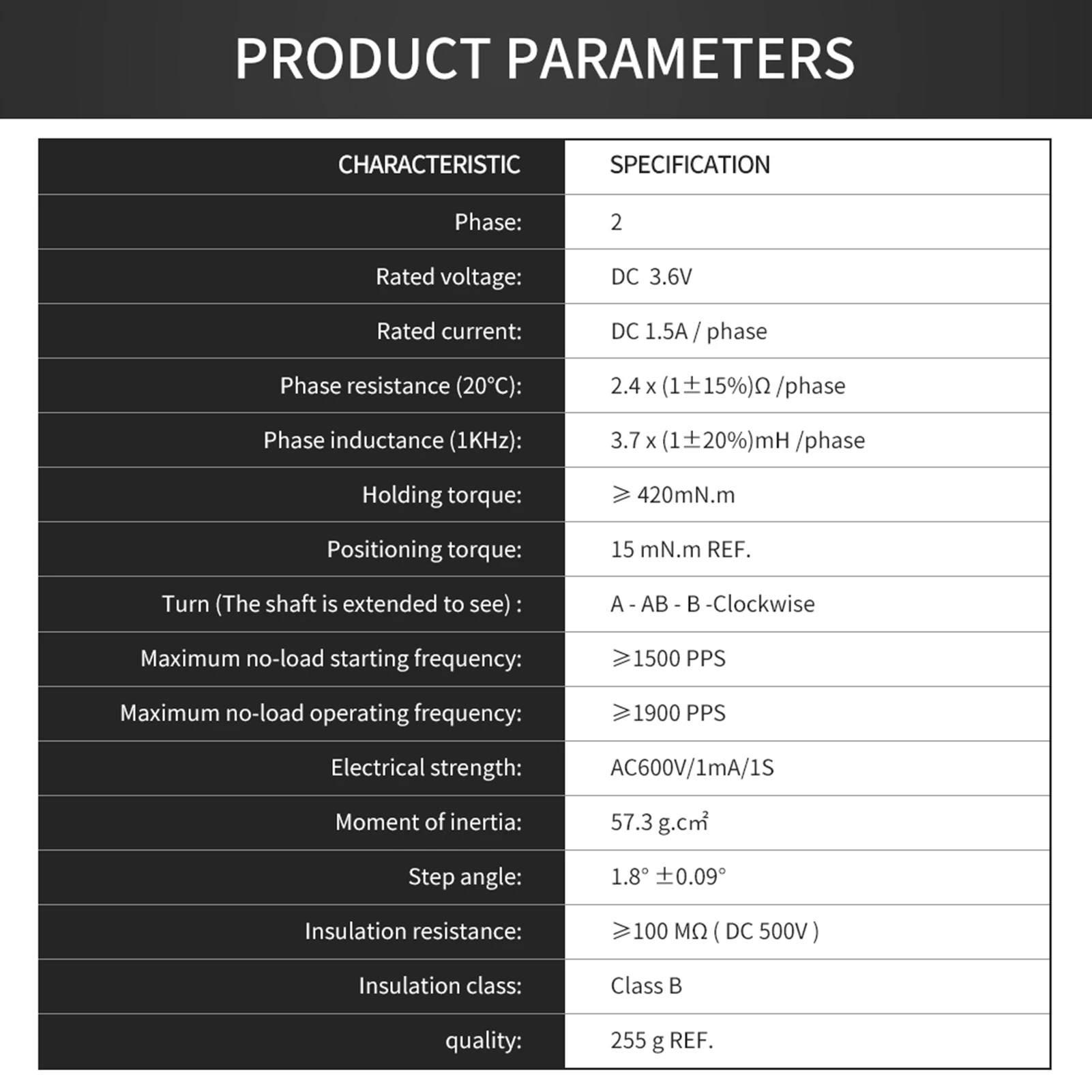This screenshot has width=1092, height=1092.
Task: Select the DC 3.6V value
Action: pos(651,277)
